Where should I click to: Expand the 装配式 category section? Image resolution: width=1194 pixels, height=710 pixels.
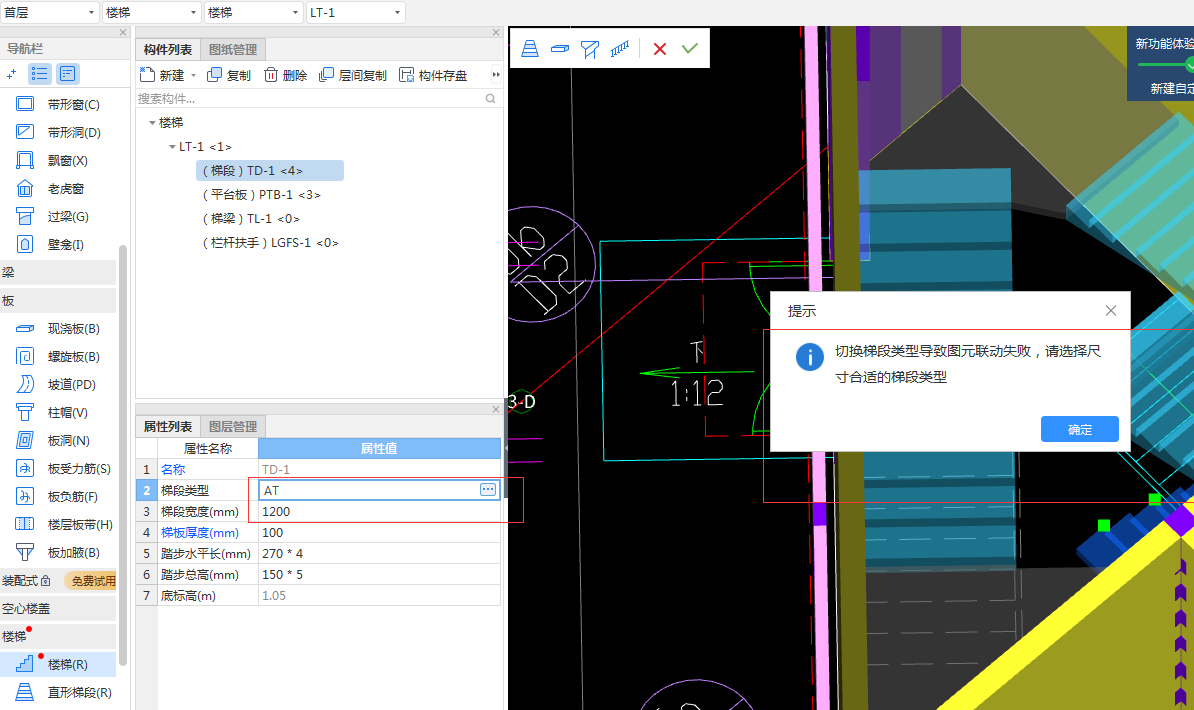point(27,580)
